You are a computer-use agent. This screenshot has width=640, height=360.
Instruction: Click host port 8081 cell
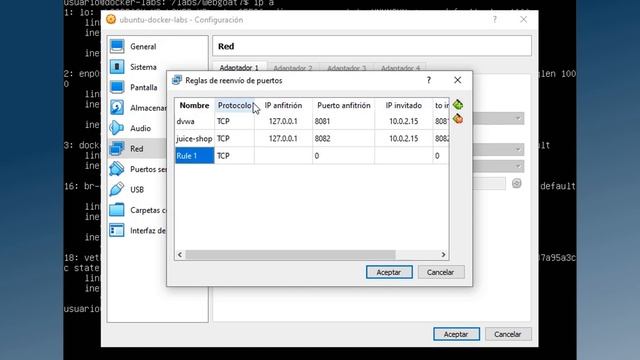click(344, 121)
